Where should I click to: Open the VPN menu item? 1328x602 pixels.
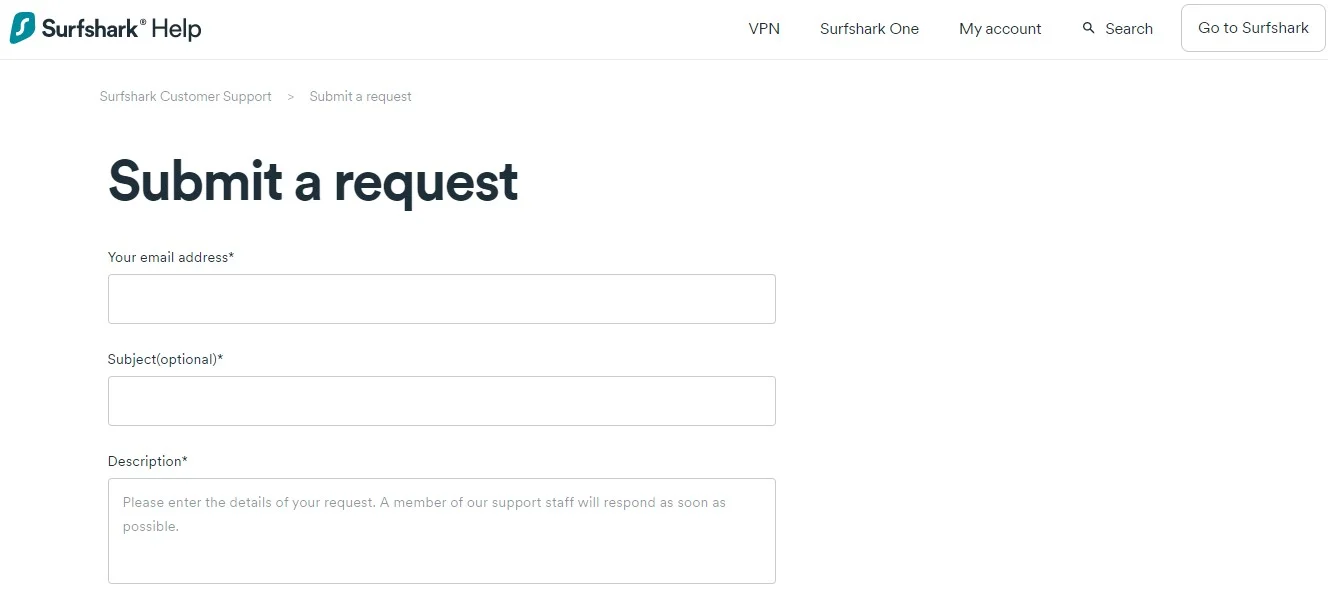coord(764,29)
